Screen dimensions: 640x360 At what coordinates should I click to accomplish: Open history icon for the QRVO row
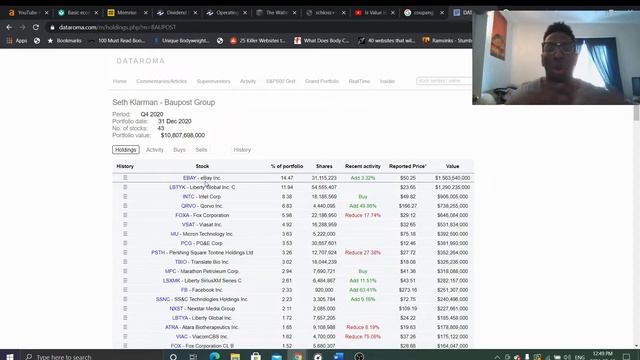[x=125, y=206]
